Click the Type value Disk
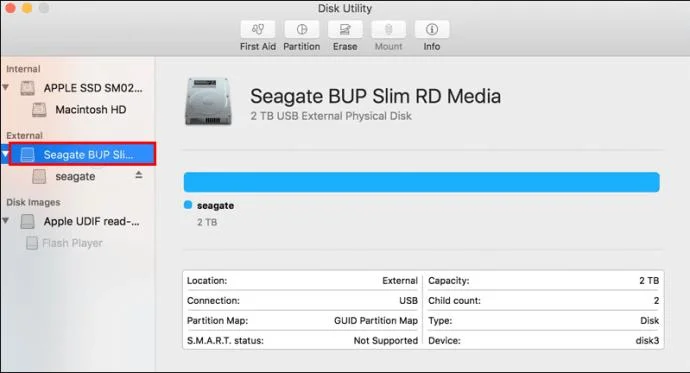This screenshot has width=690, height=373. tap(650, 321)
